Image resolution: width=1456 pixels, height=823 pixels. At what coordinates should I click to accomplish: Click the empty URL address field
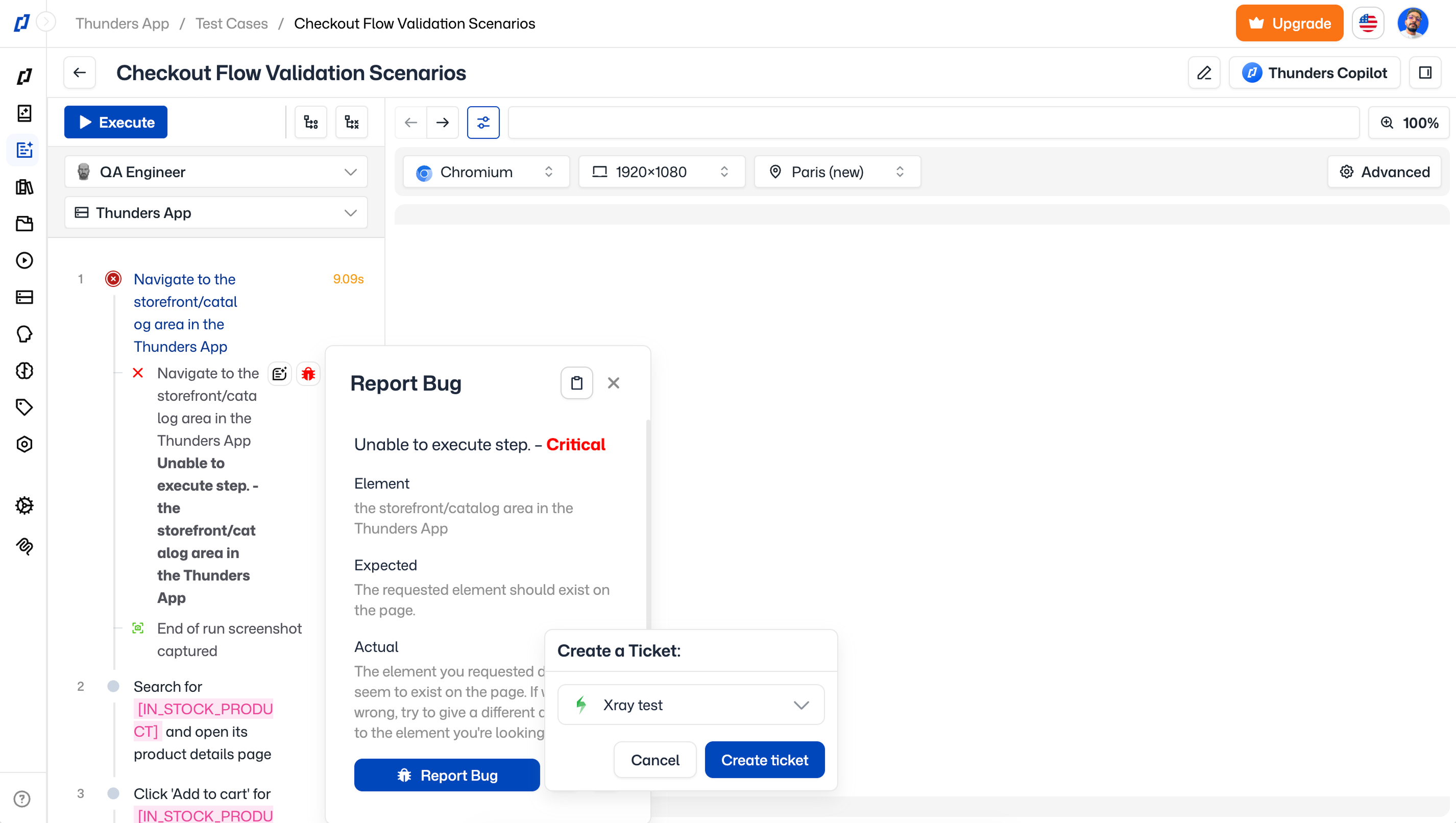coord(933,122)
